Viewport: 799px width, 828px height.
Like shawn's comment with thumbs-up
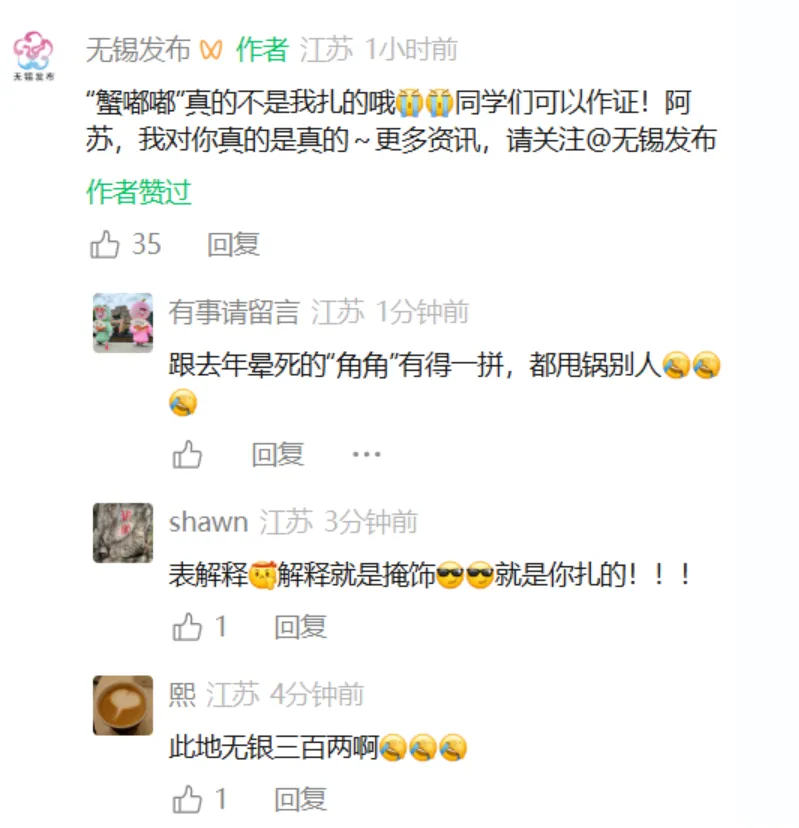click(187, 627)
